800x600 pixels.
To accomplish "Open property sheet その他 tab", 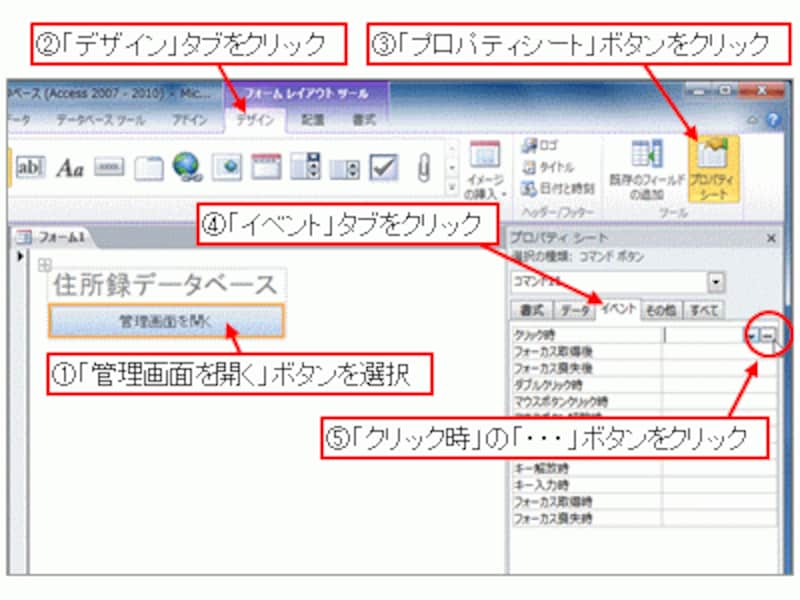I will [661, 310].
